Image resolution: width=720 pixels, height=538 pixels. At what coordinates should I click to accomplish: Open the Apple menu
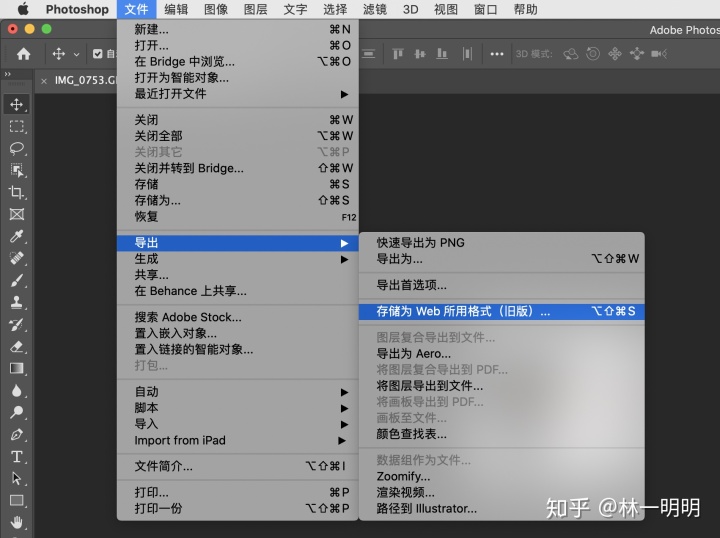point(22,9)
